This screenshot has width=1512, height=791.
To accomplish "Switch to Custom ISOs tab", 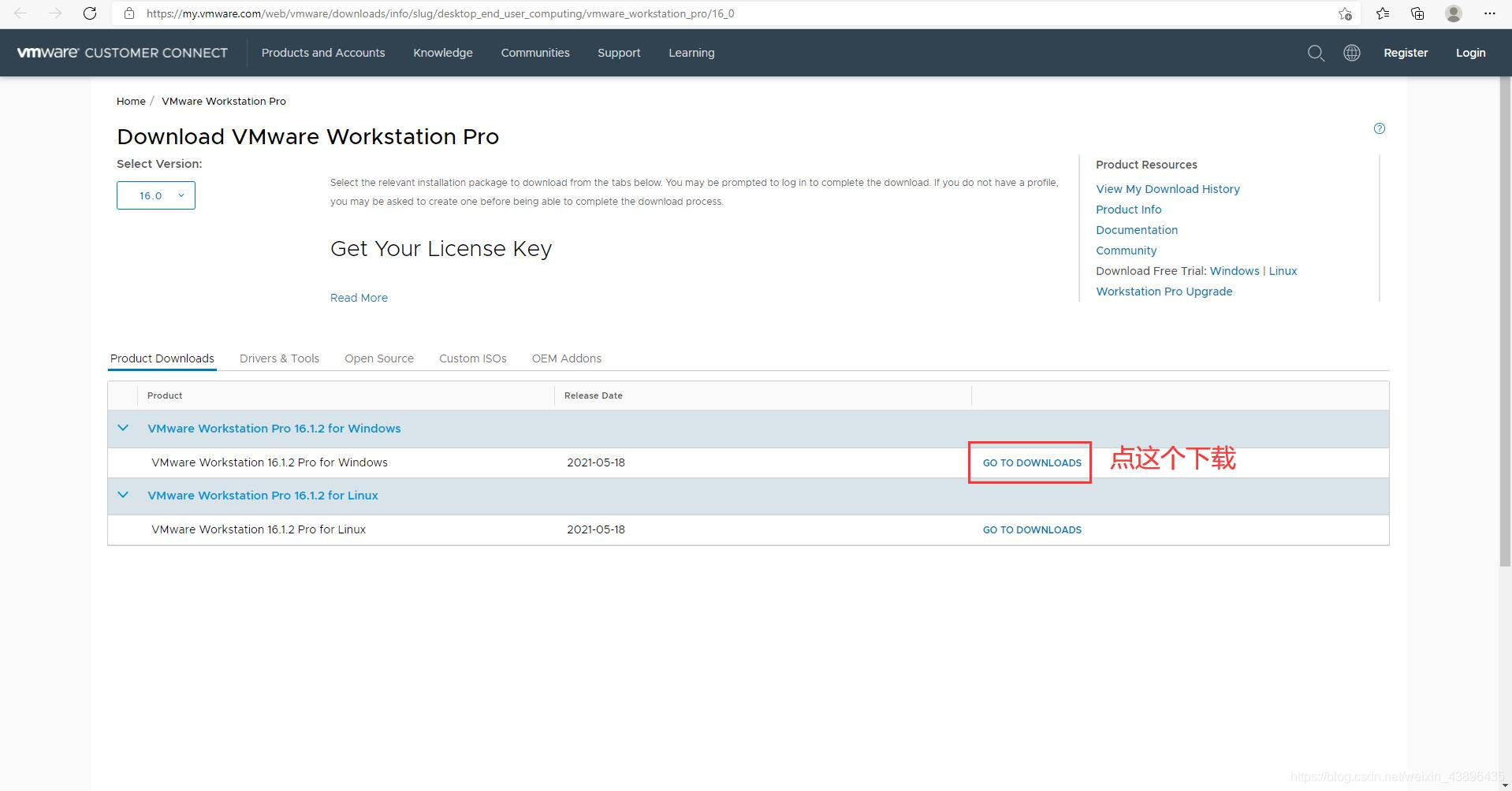I will point(473,358).
